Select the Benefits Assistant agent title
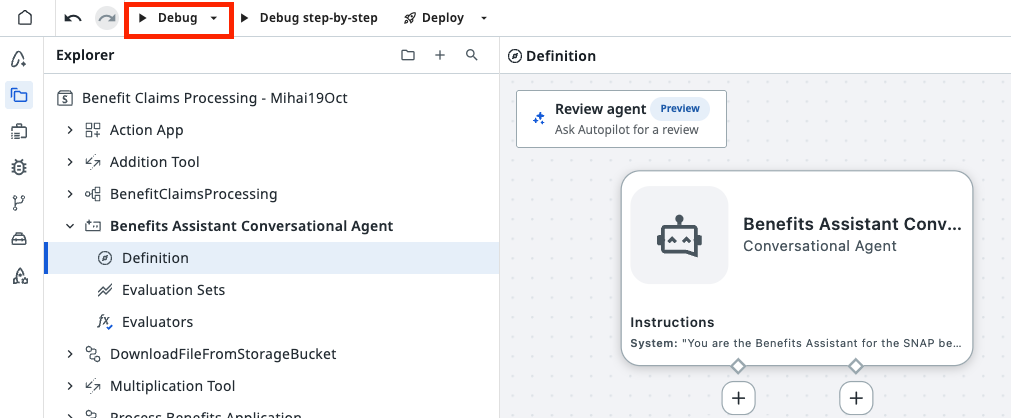The image size is (1011, 418). point(852,224)
